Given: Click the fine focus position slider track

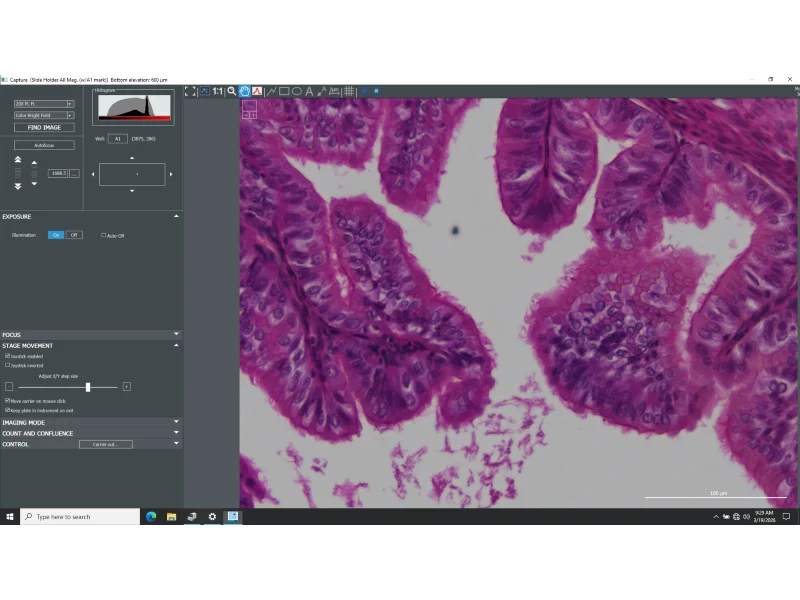Looking at the screenshot, I should pos(34,173).
